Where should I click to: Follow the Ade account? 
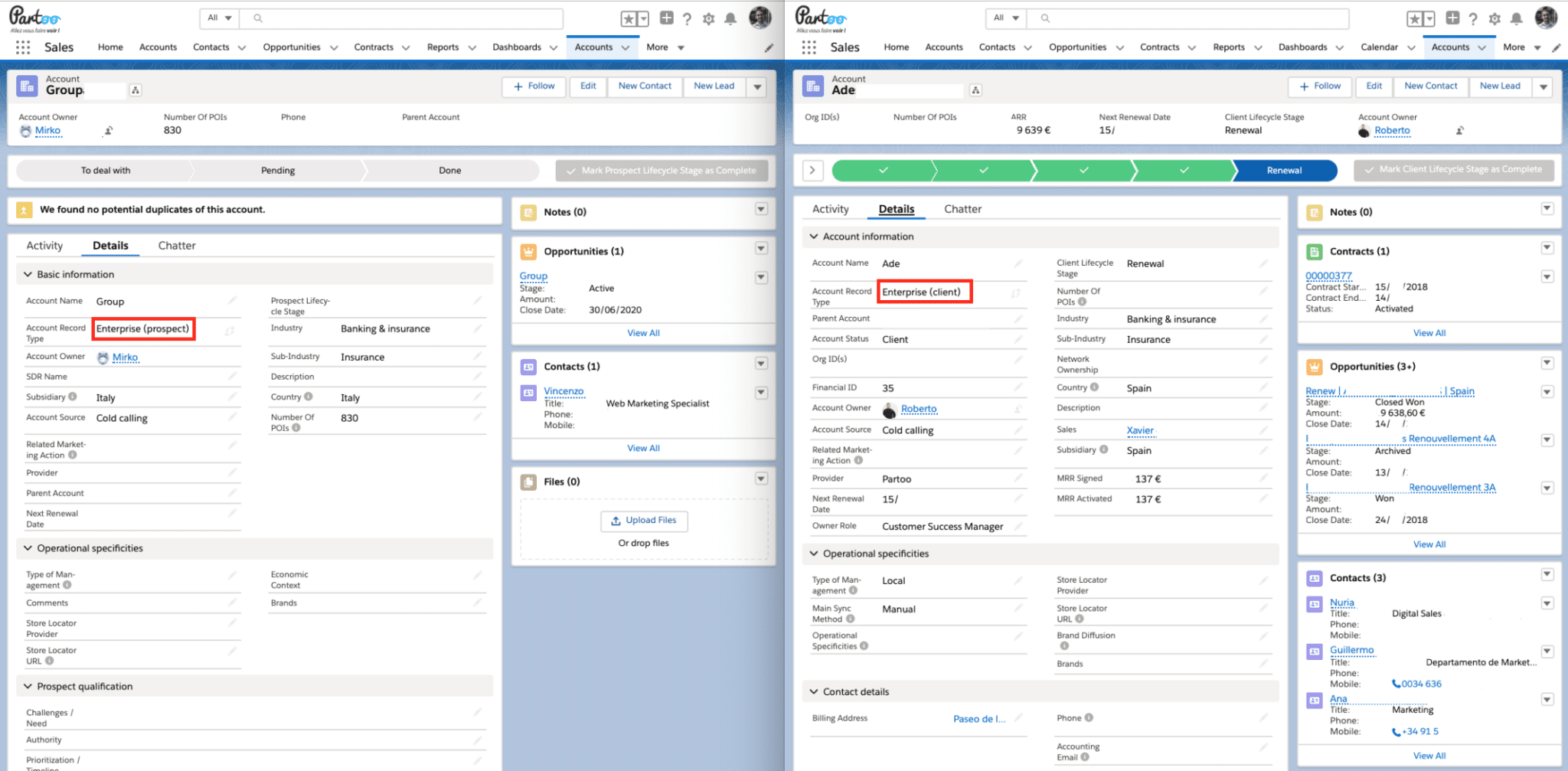[1319, 87]
